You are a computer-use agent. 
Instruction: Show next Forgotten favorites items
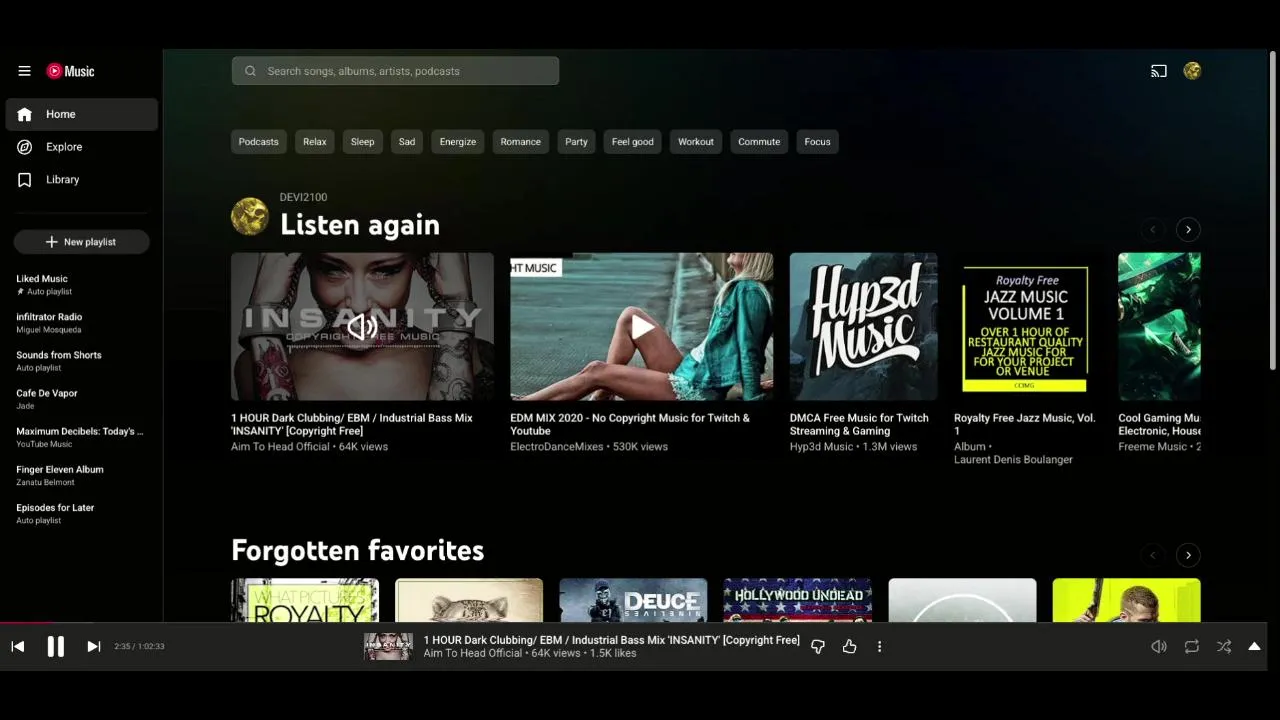coord(1188,555)
